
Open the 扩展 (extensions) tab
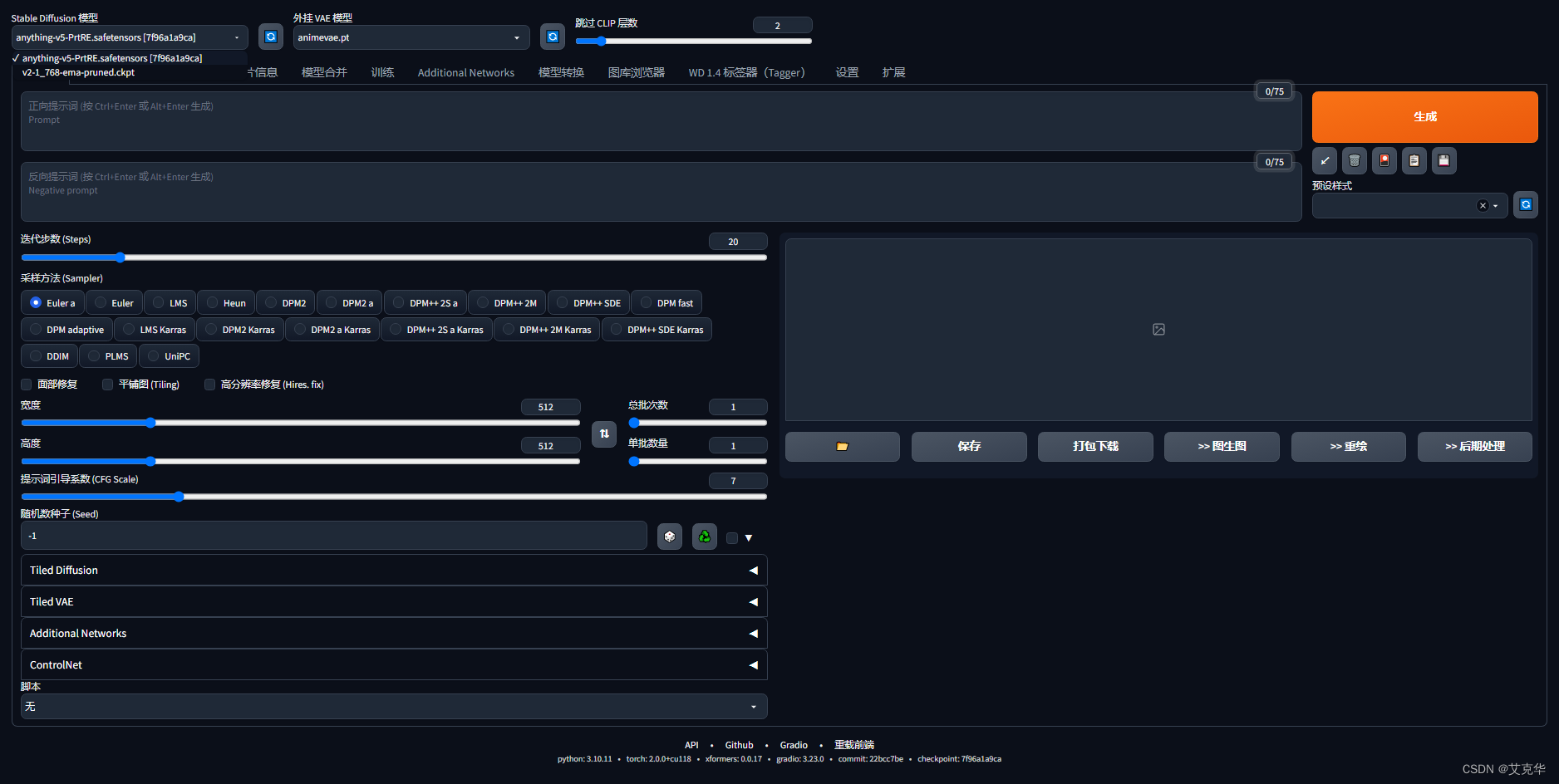(893, 72)
